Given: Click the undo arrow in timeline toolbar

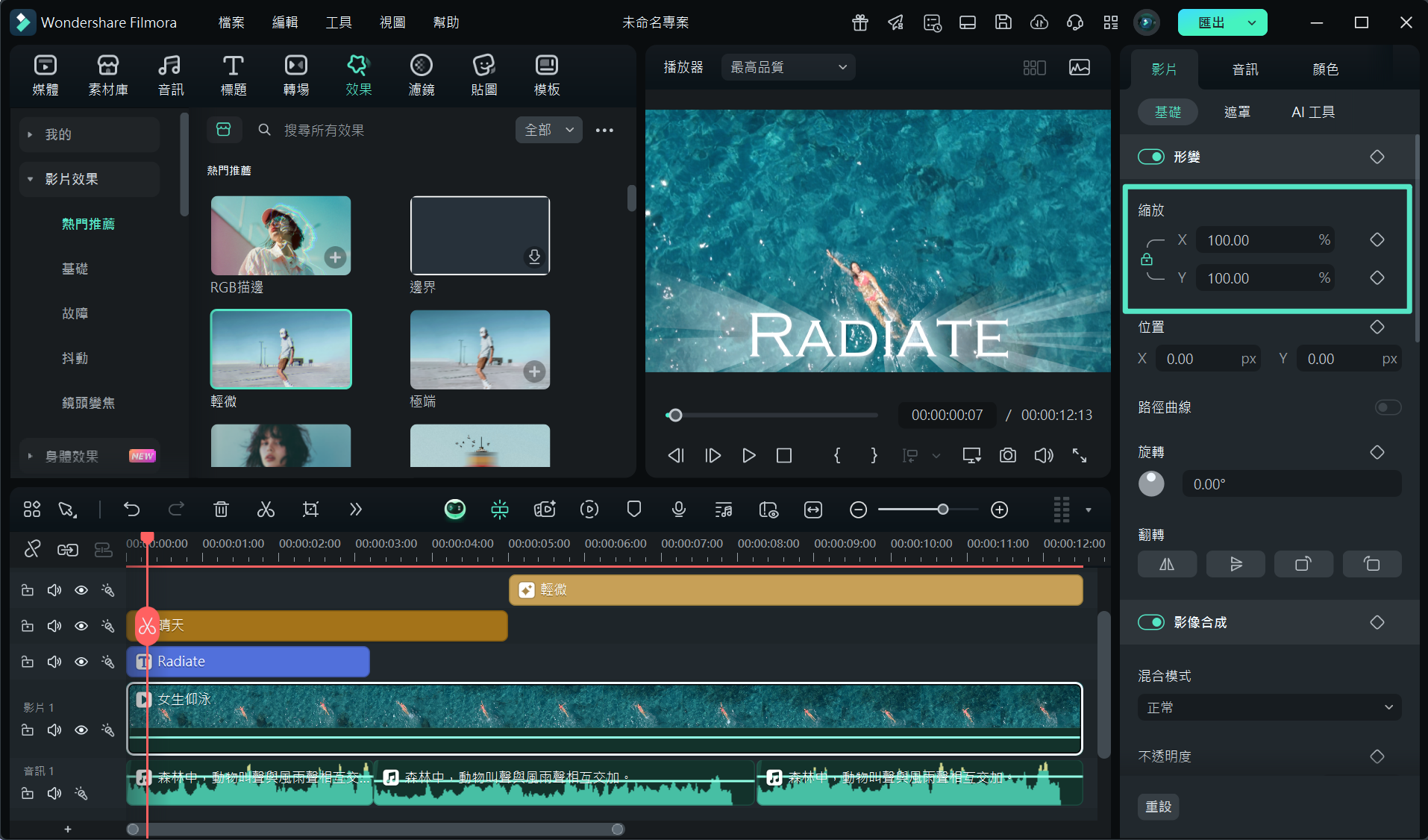Looking at the screenshot, I should click(132, 510).
